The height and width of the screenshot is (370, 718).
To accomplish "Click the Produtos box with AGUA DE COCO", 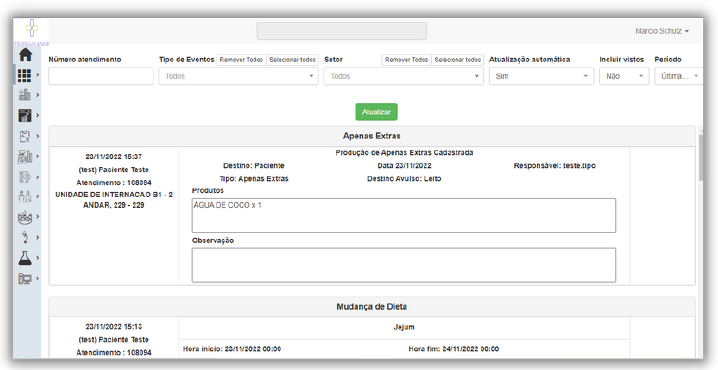I will pos(403,215).
